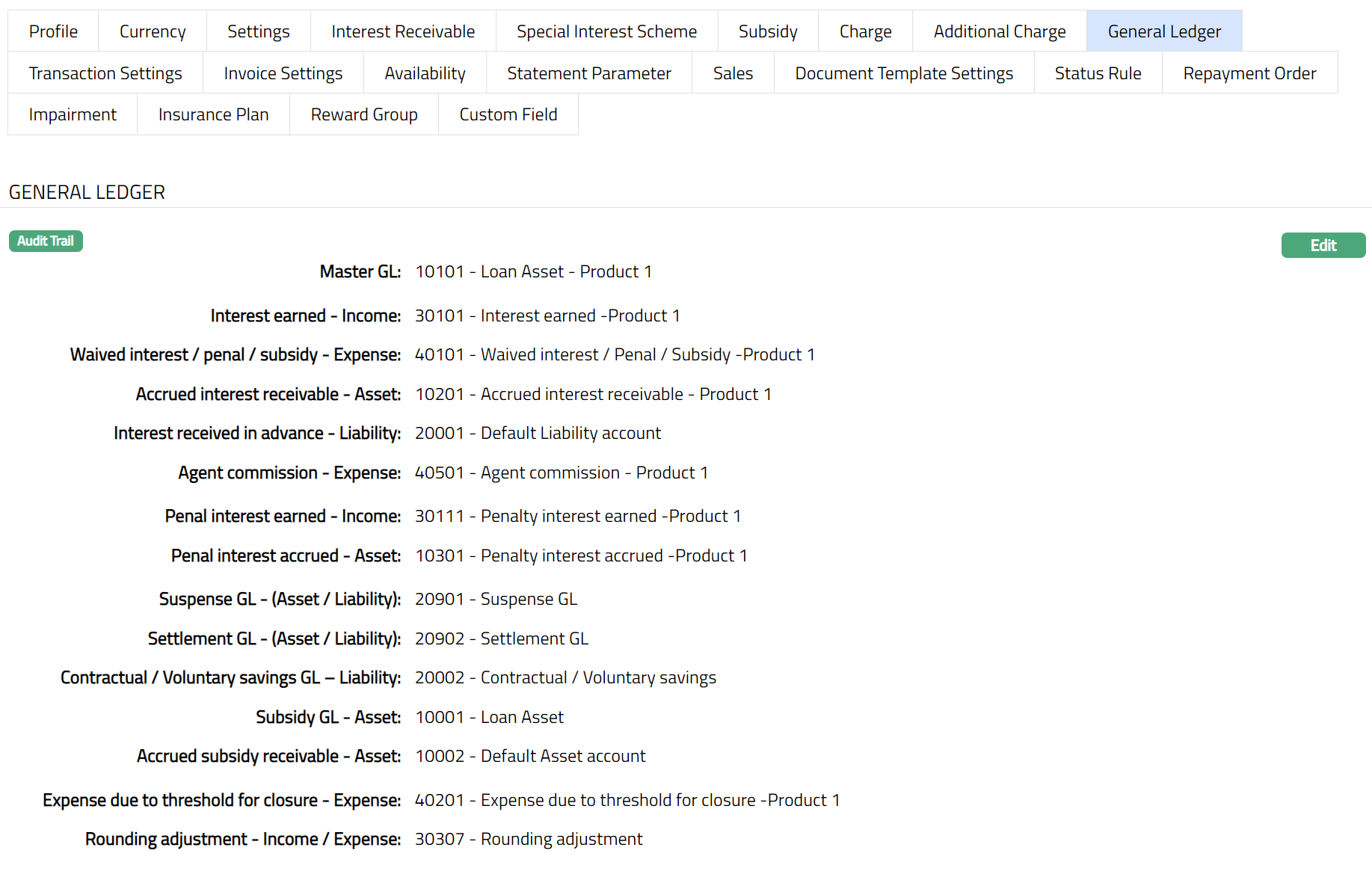Switch to the Availability tab
Image resolution: width=1372 pixels, height=874 pixels.
click(425, 73)
